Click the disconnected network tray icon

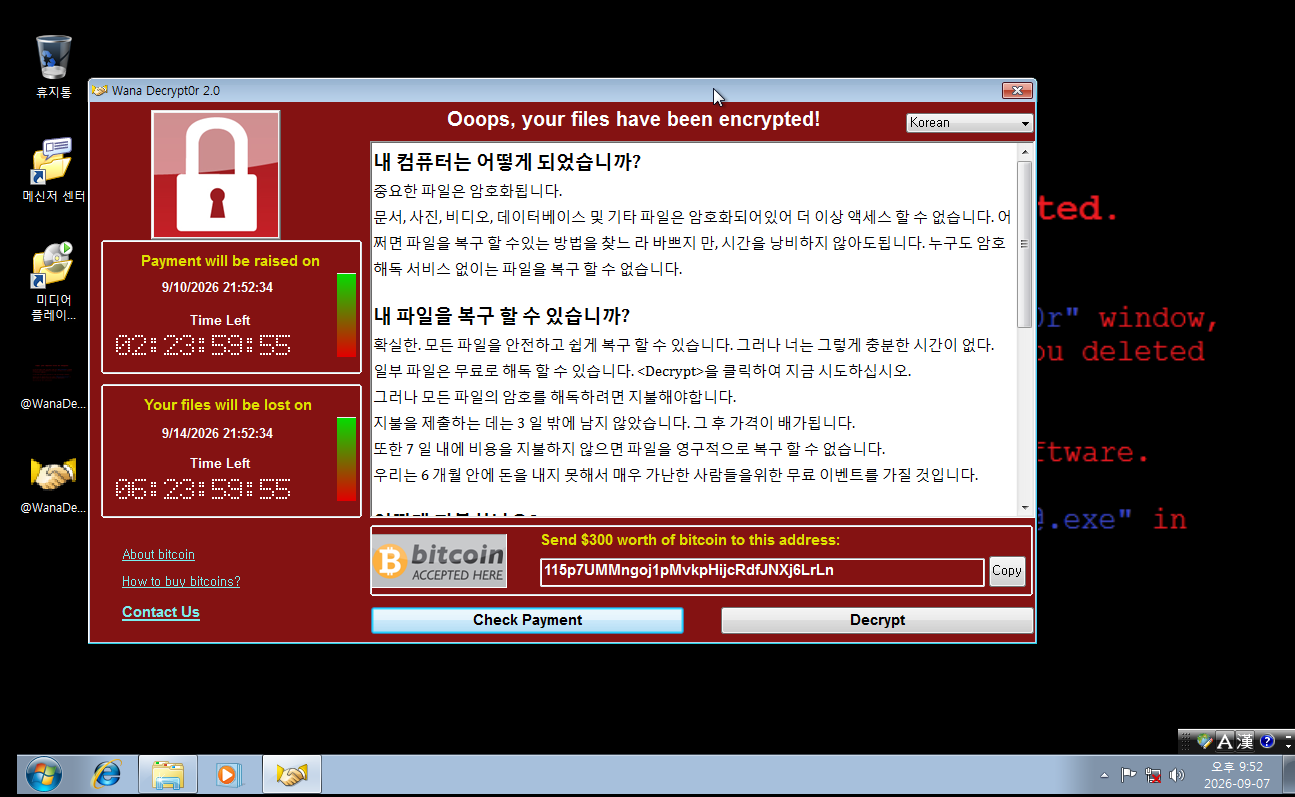coord(1153,775)
